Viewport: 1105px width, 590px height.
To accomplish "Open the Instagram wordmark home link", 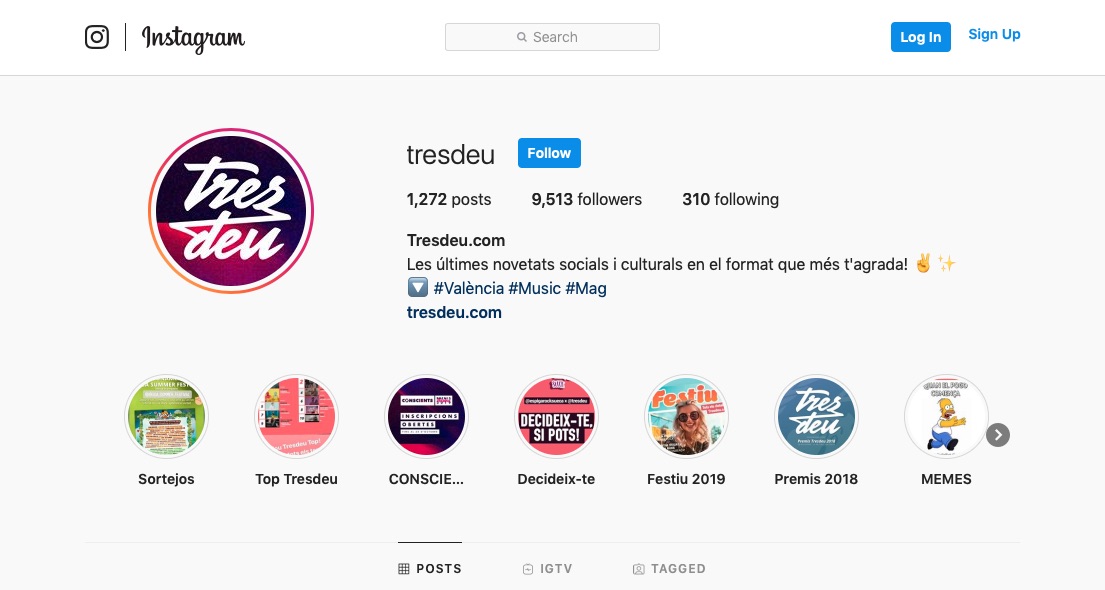I will [x=193, y=38].
